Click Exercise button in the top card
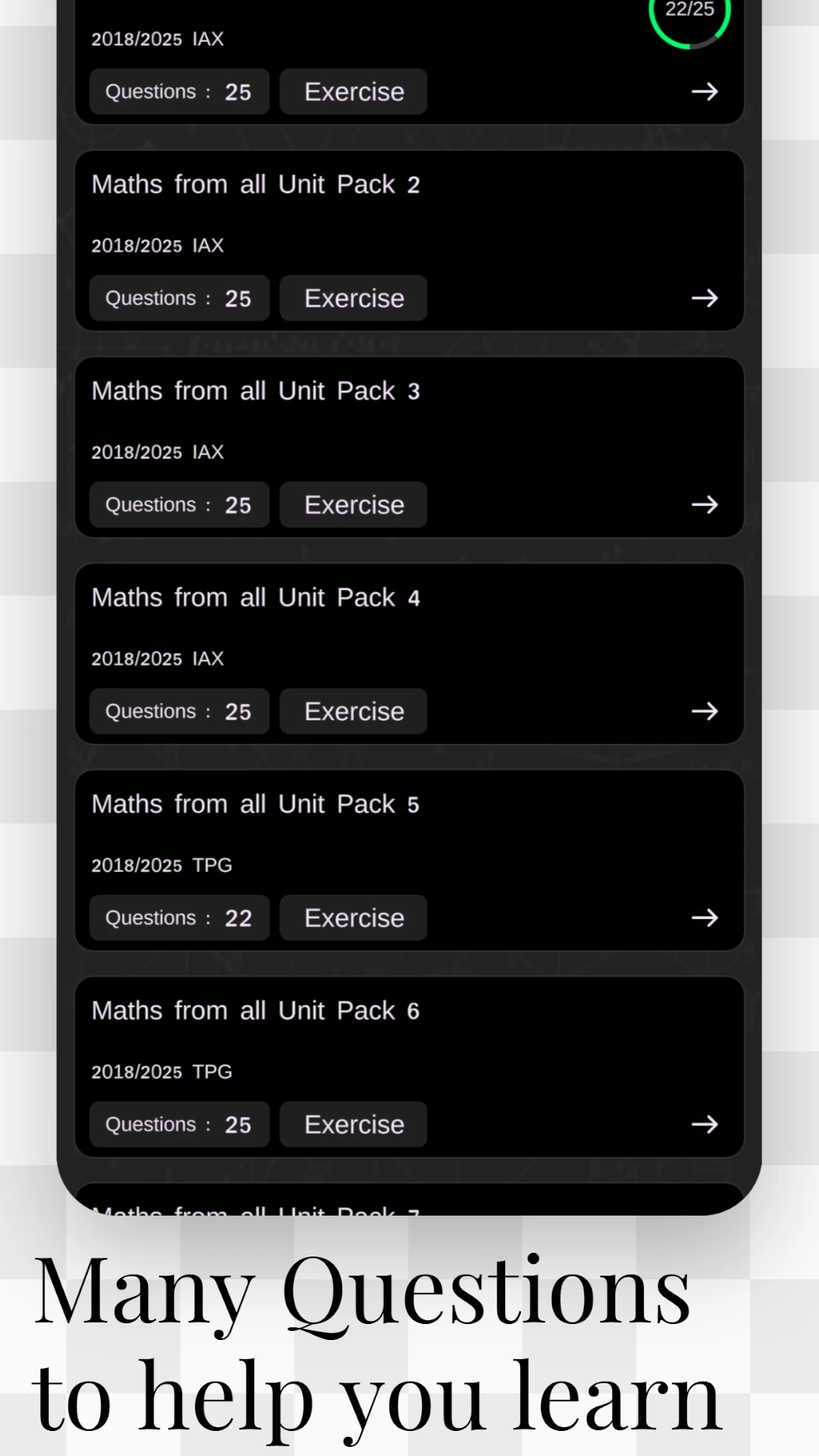 tap(353, 92)
